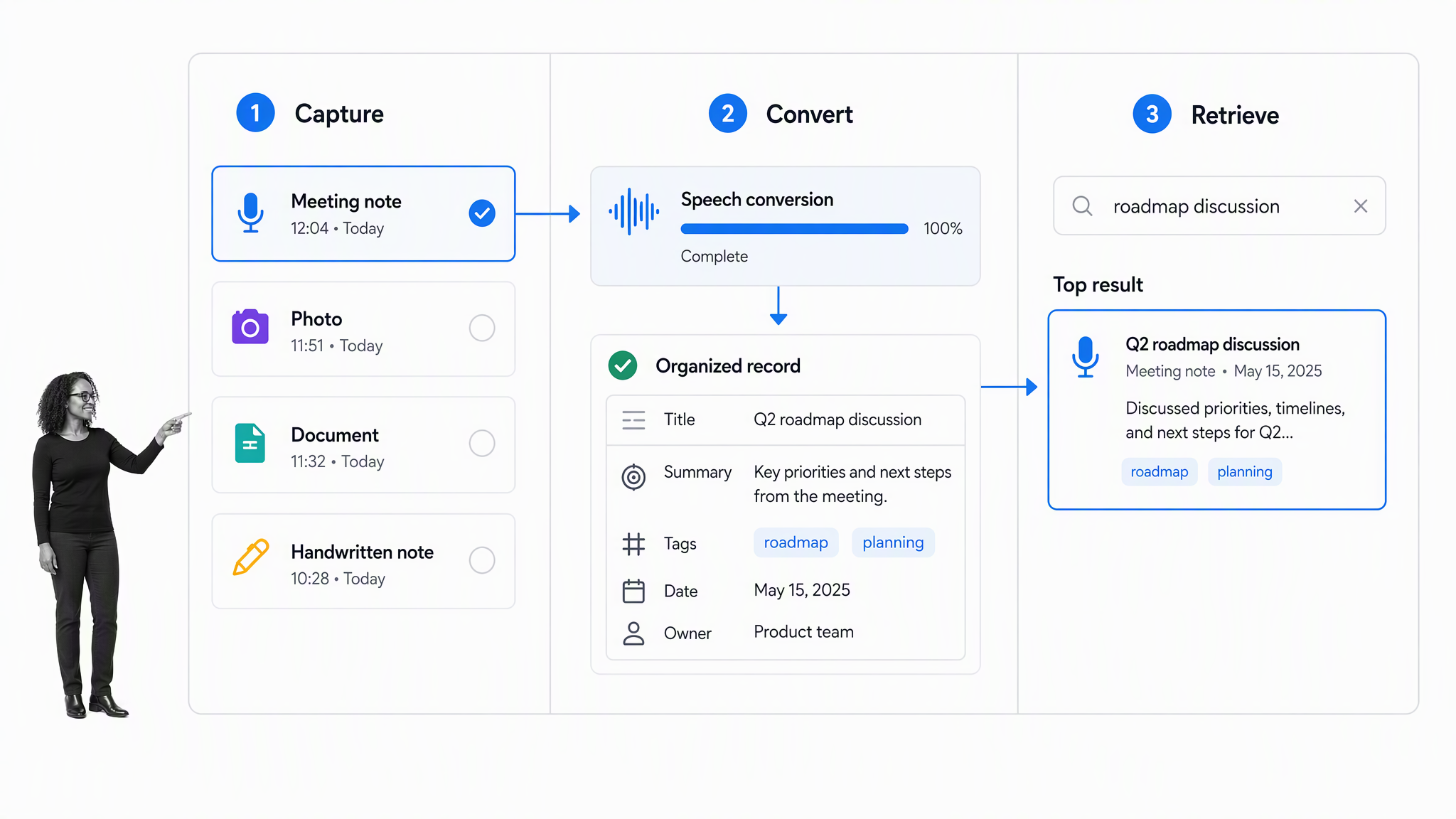Click the calendar icon next to Date
Image resolution: width=1456 pixels, height=819 pixels.
pos(633,591)
